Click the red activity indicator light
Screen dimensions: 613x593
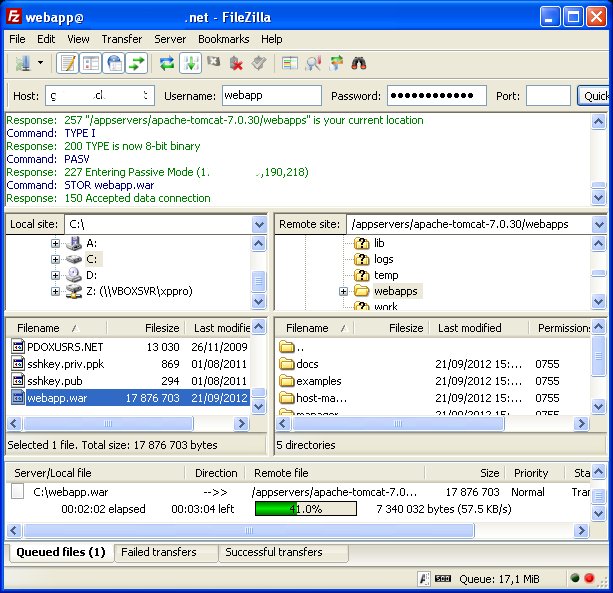[x=589, y=578]
